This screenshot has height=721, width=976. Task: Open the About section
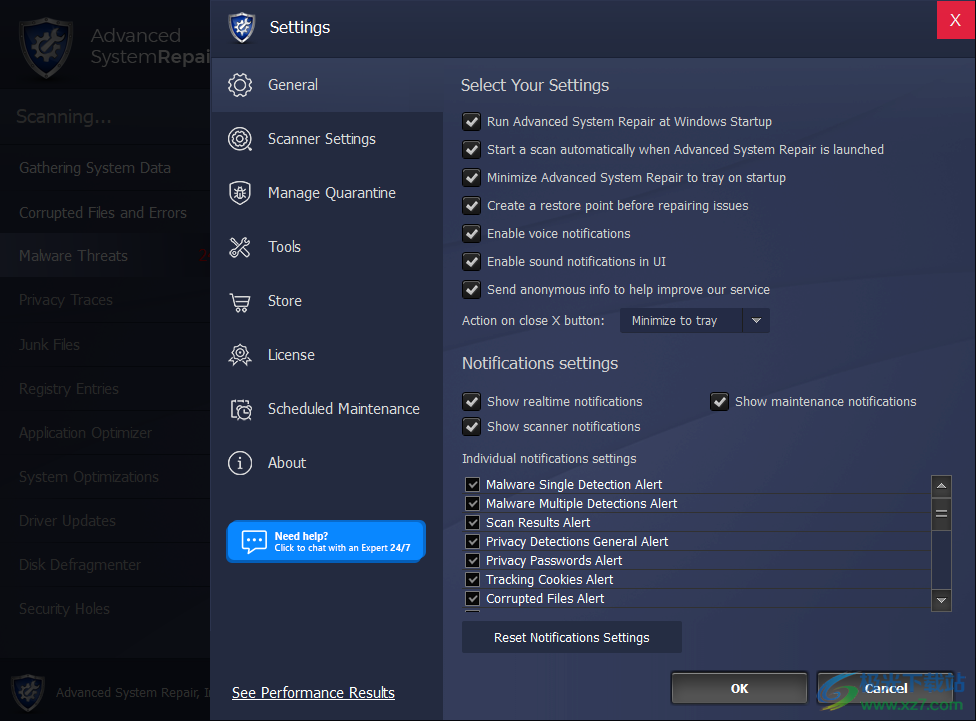pos(327,463)
